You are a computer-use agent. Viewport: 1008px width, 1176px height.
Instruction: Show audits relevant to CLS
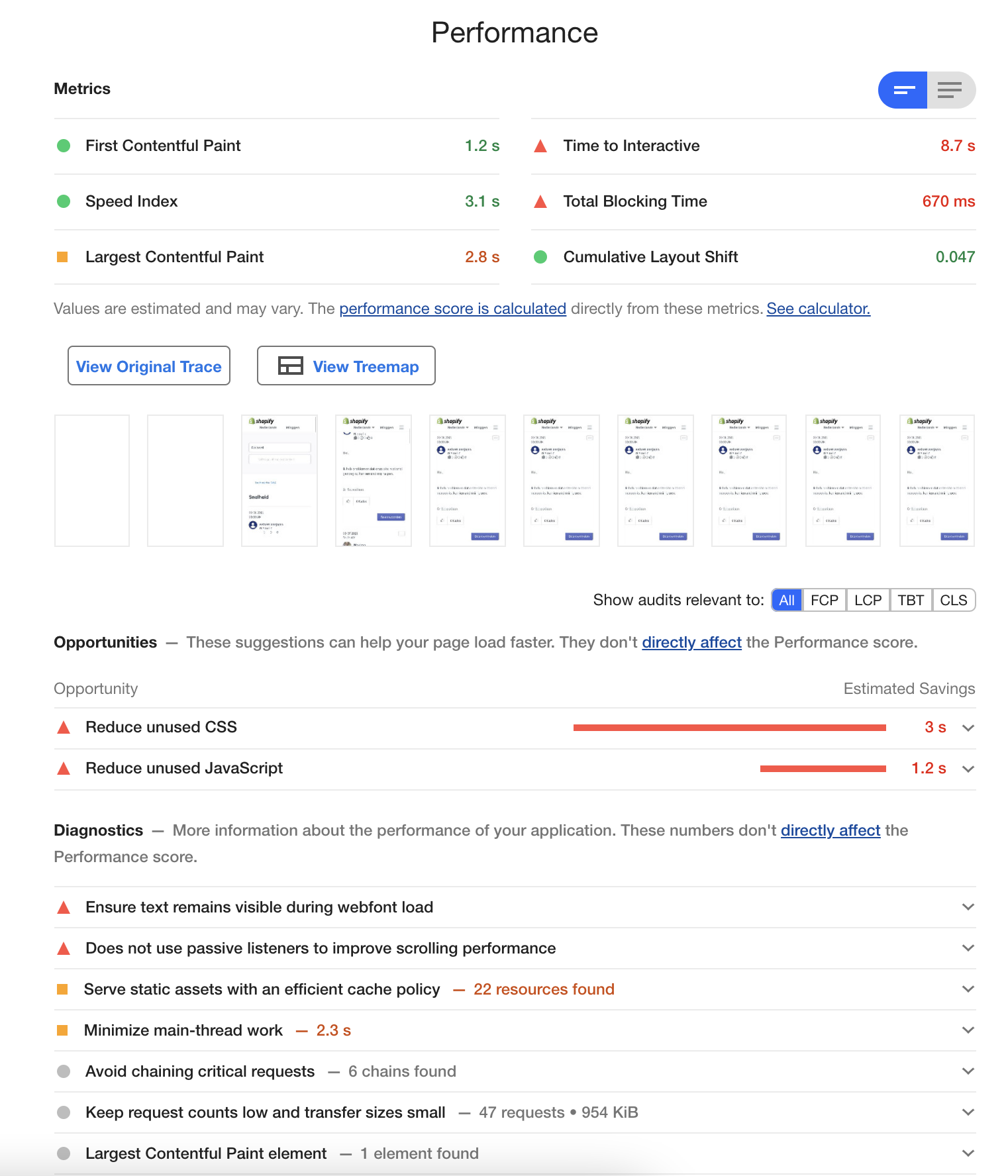pyautogui.click(x=953, y=600)
